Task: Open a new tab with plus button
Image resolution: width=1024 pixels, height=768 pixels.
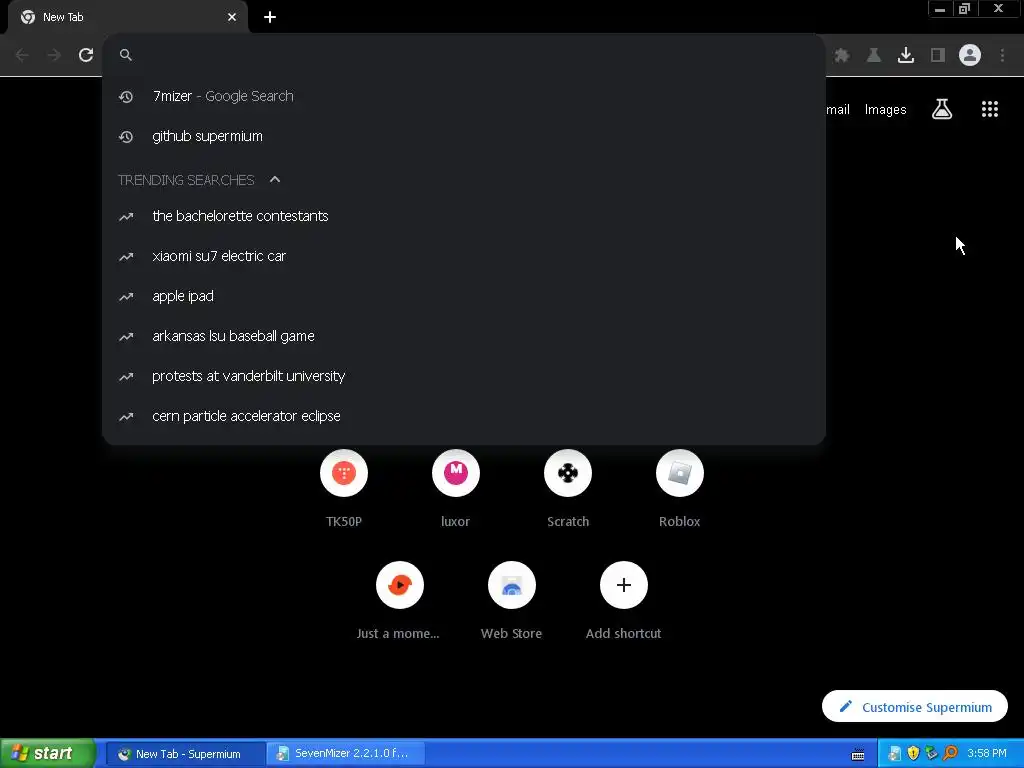Action: pos(270,17)
